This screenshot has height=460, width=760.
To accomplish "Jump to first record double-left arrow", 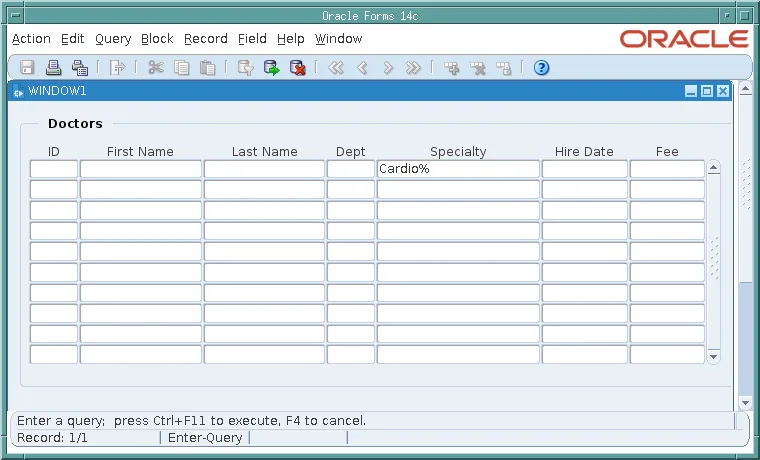I will (335, 67).
